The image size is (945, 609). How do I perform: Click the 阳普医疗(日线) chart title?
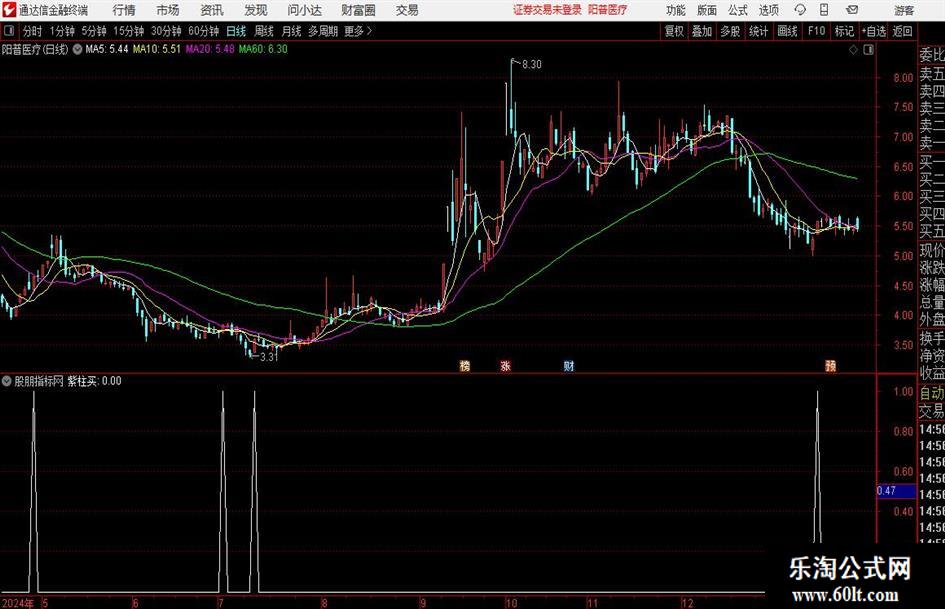coord(35,49)
